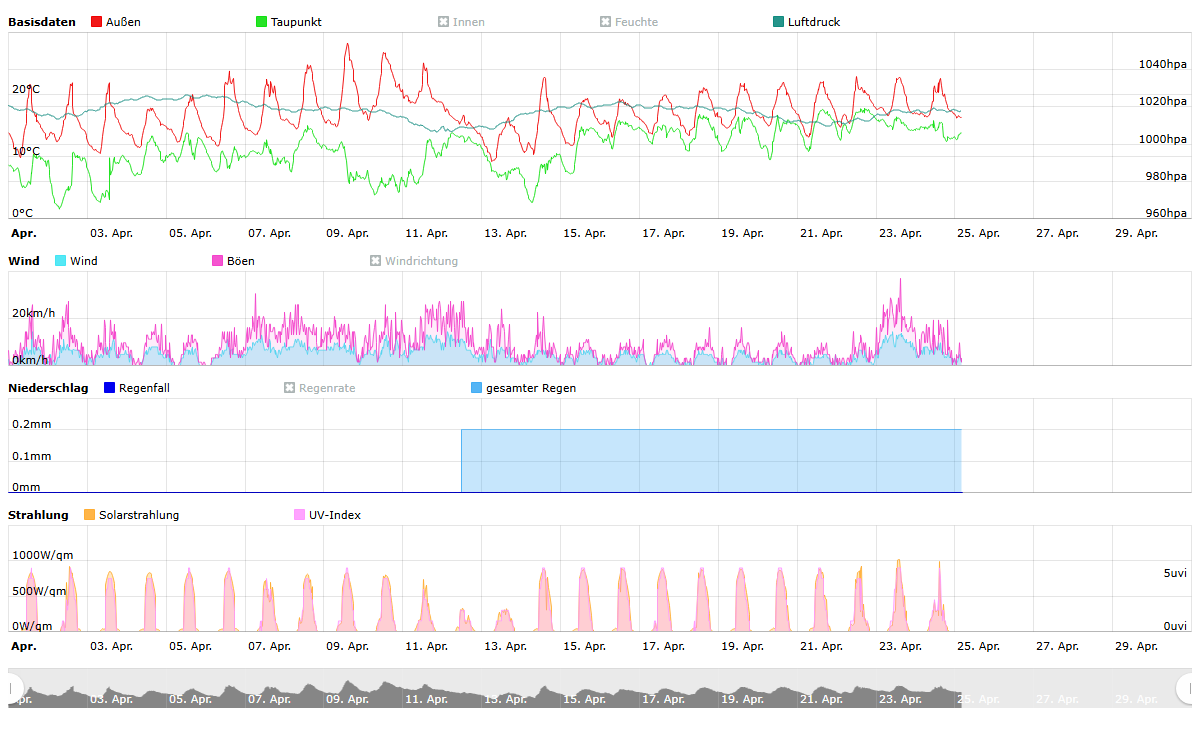Click the green Taupunkt legend swatch
This screenshot has height=750, width=1200.
[262, 22]
